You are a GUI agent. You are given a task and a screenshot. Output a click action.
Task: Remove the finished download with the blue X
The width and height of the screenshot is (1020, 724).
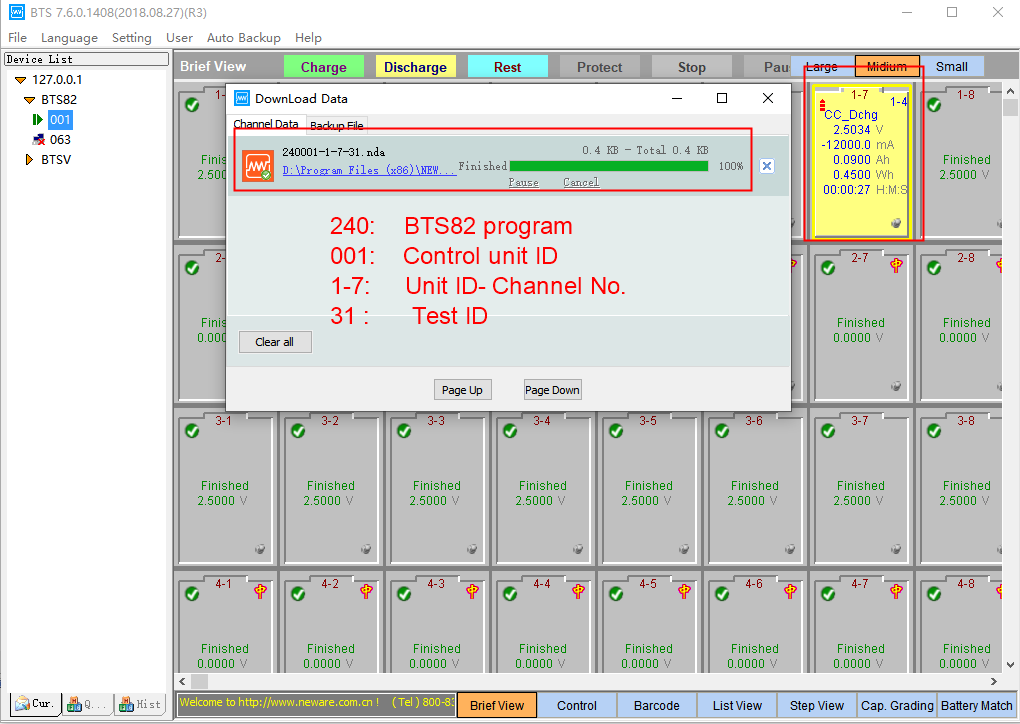[767, 166]
